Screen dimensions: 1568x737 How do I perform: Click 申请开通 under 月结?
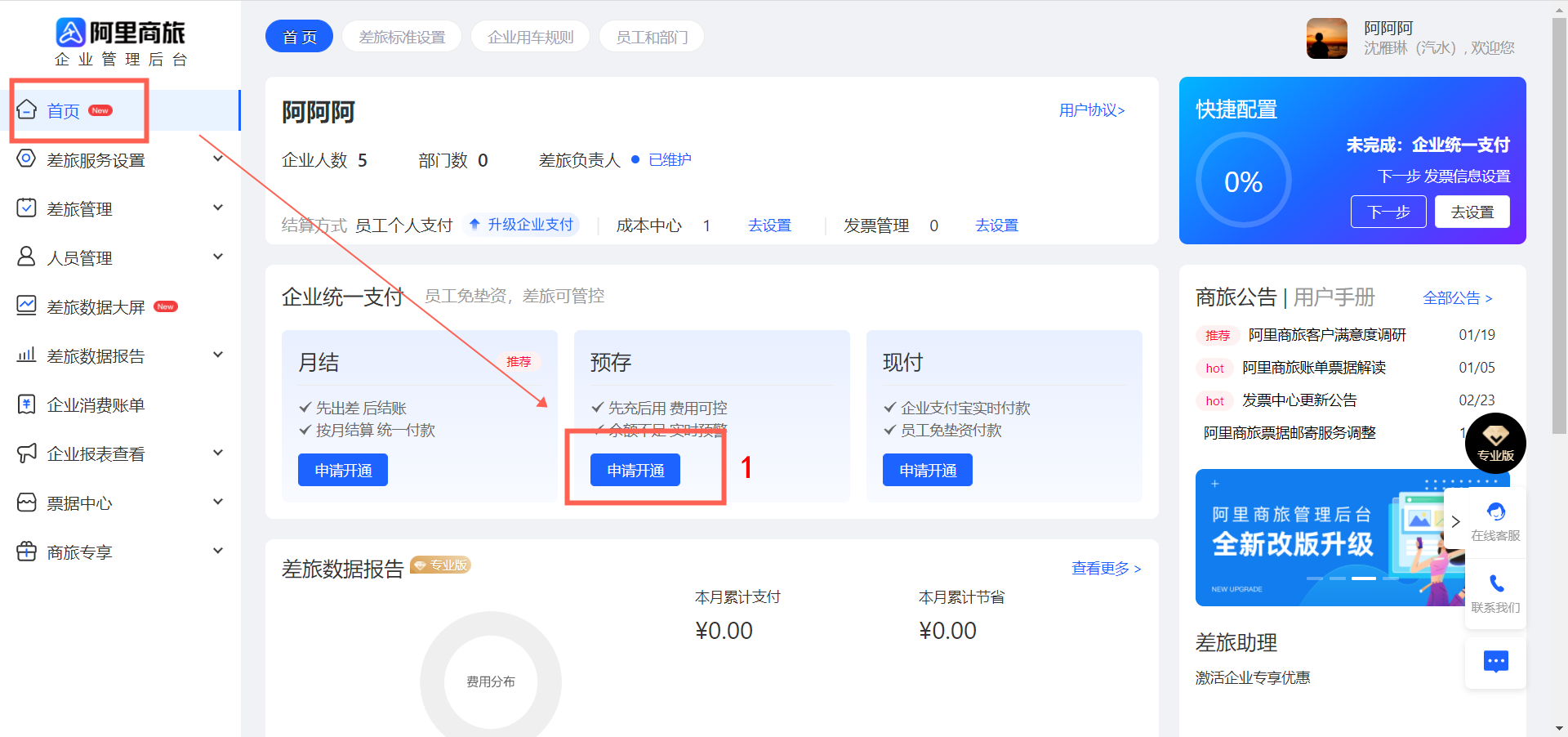[343, 471]
